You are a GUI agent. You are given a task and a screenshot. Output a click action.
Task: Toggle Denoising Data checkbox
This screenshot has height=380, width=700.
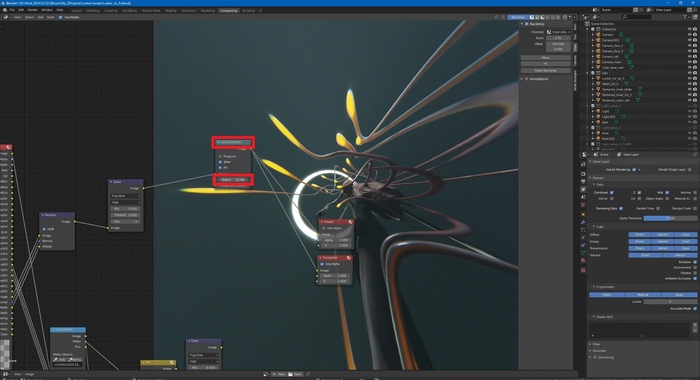[621, 209]
